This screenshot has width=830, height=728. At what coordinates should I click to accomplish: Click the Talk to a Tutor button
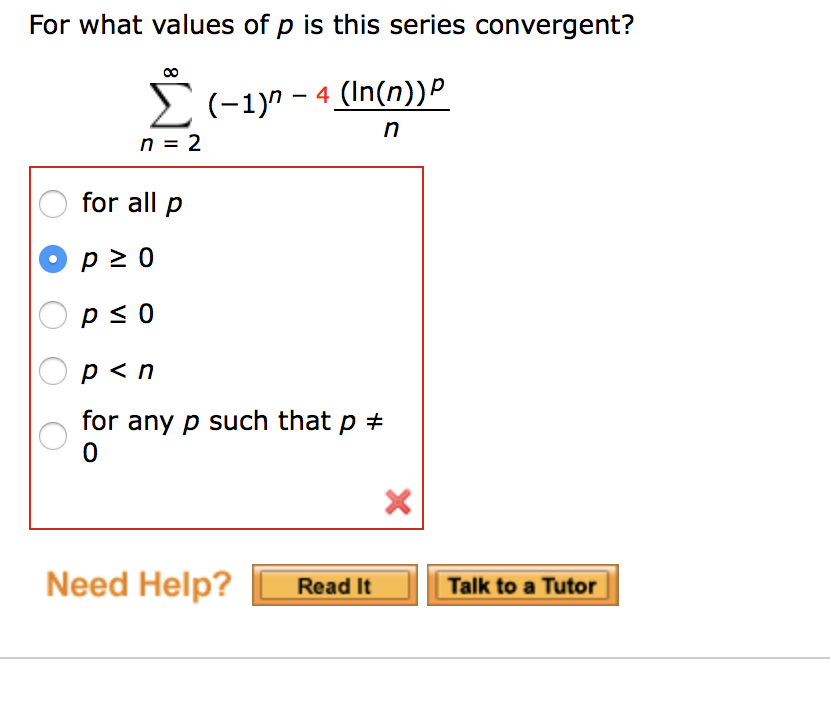(x=522, y=585)
